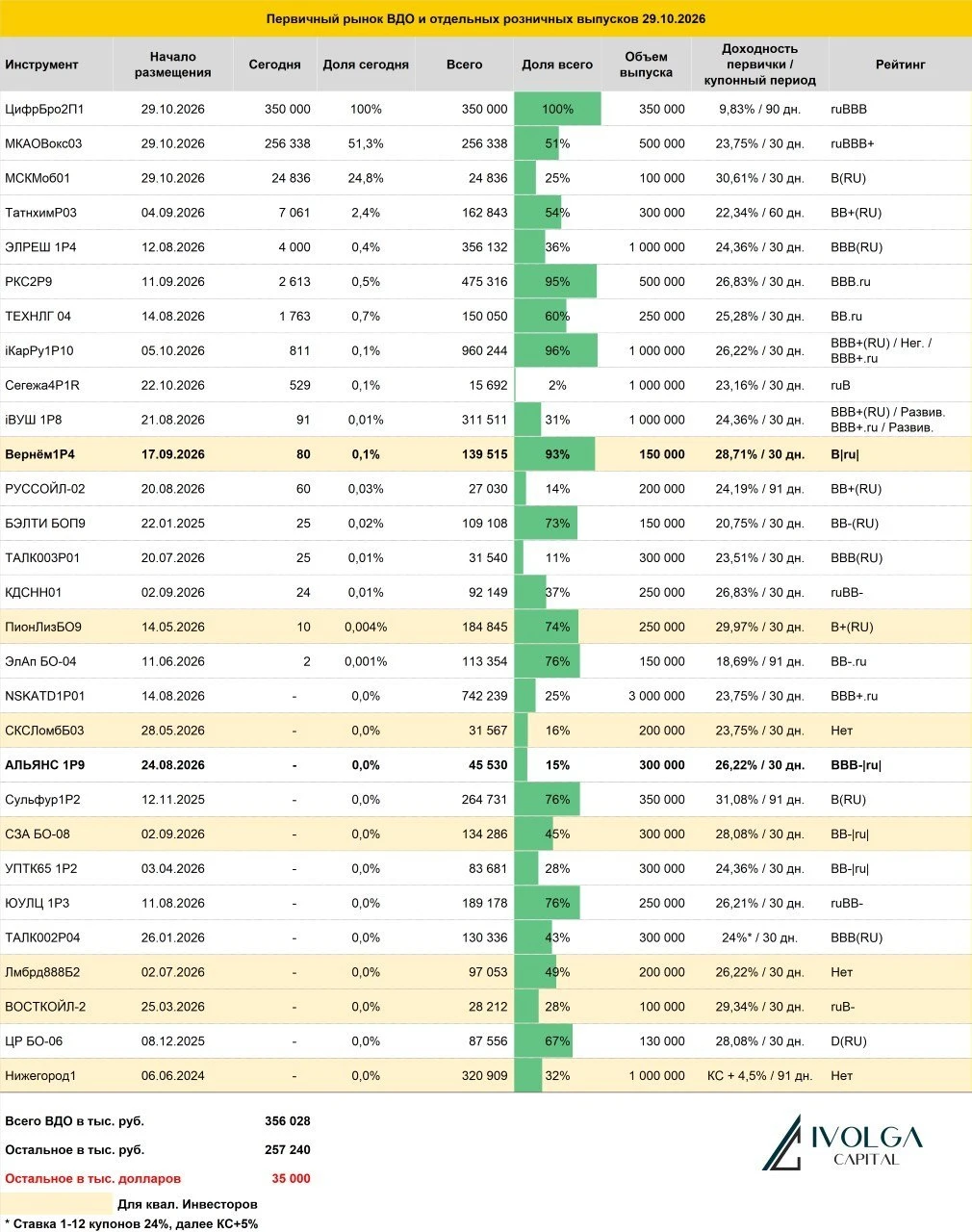Click the ruBBB+ rating for МКАОВокс03
Image resolution: width=972 pixels, height=1232 pixels.
(x=853, y=143)
